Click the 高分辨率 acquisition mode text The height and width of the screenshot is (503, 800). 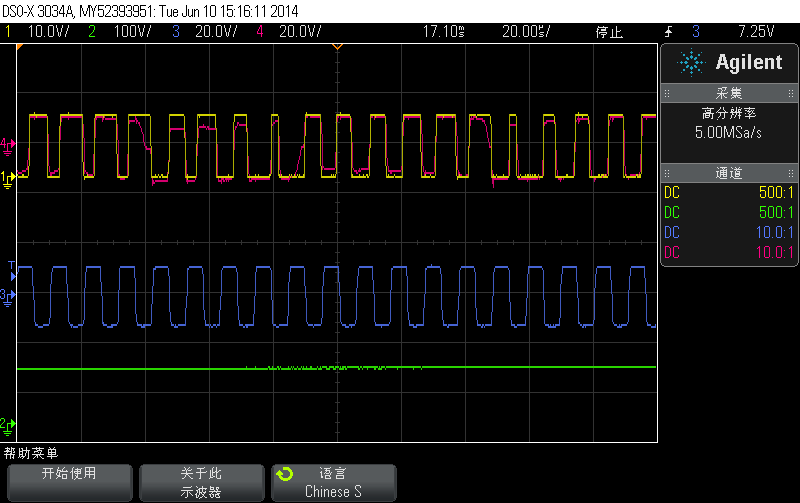pyautogui.click(x=729, y=113)
